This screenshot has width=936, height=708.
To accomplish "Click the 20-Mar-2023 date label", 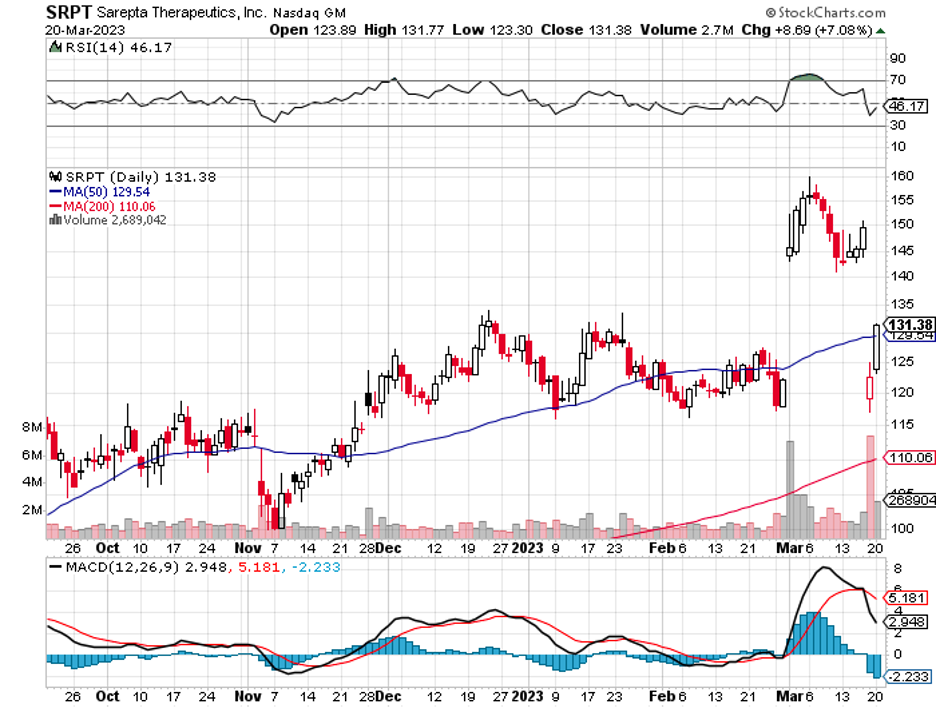I will click(x=85, y=30).
